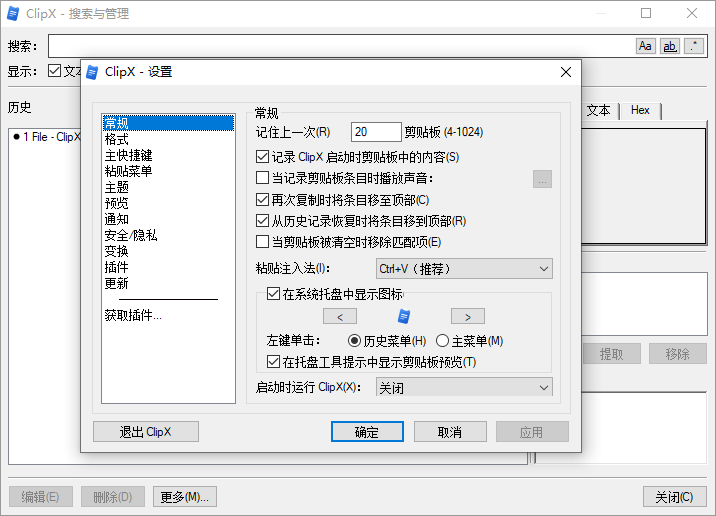Toggle case-sensitive search Aa icon
This screenshot has width=716, height=516.
pyautogui.click(x=645, y=46)
